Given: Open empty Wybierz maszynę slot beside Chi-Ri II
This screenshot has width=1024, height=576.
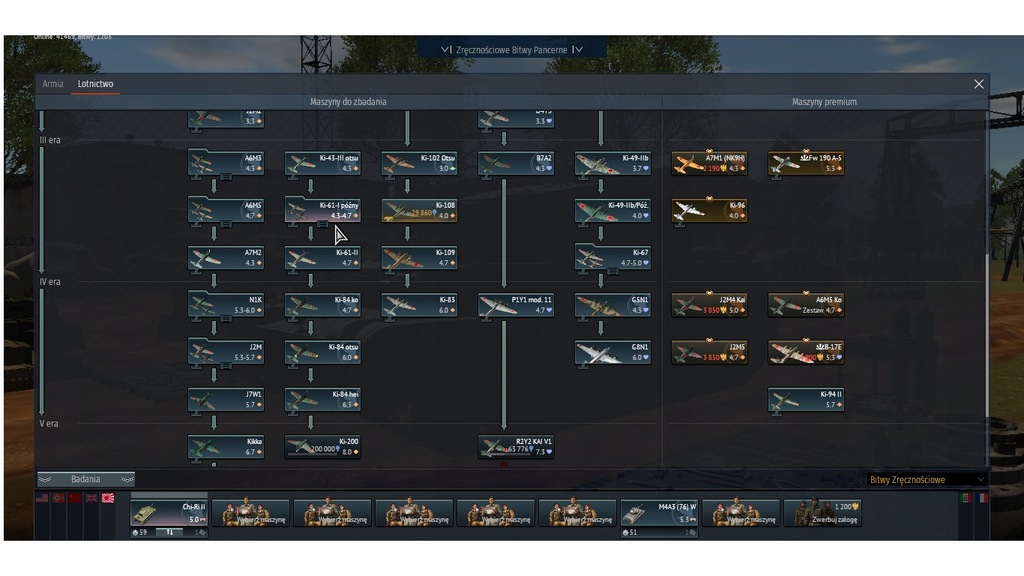Looking at the screenshot, I should coord(251,513).
